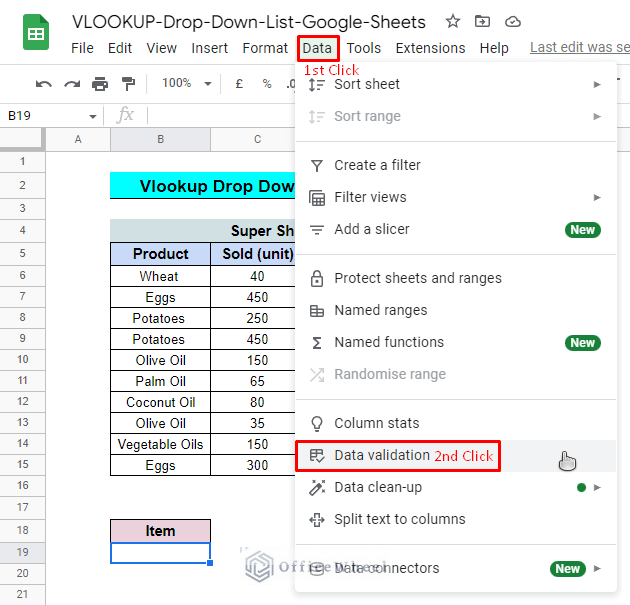Select the empty cell under Item

tap(160, 553)
